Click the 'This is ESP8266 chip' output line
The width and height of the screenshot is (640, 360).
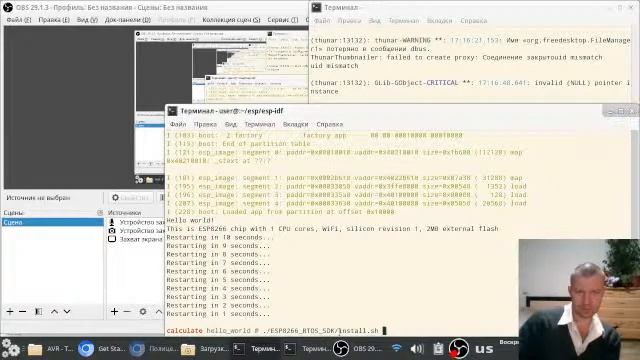click(332, 229)
